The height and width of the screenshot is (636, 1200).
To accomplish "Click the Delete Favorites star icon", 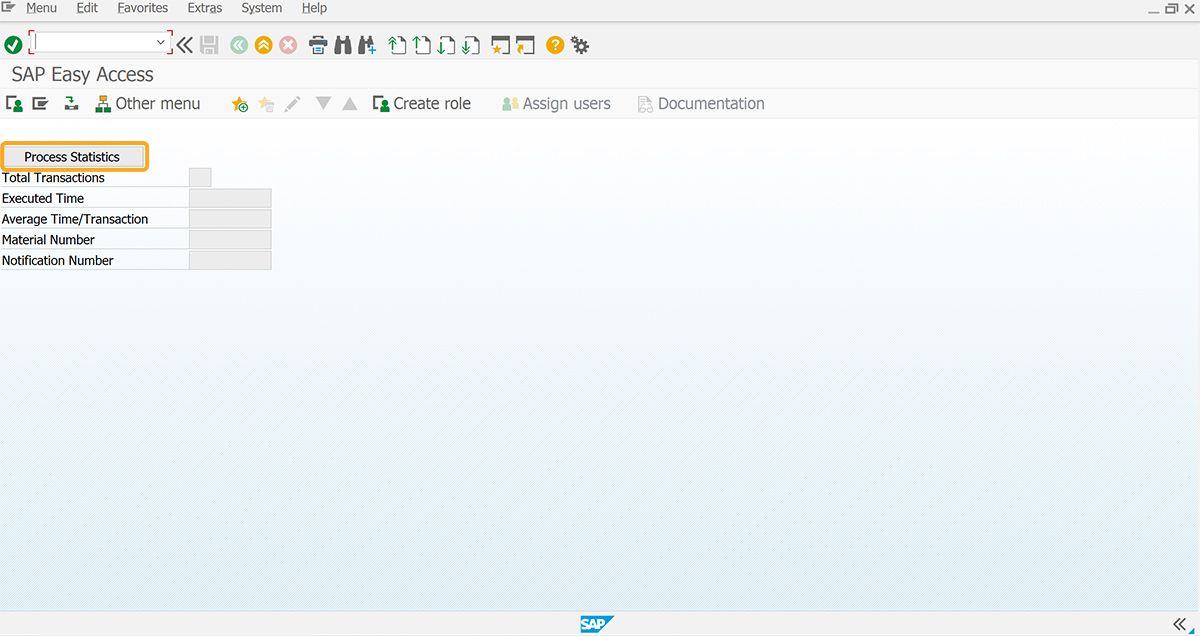I will [266, 104].
